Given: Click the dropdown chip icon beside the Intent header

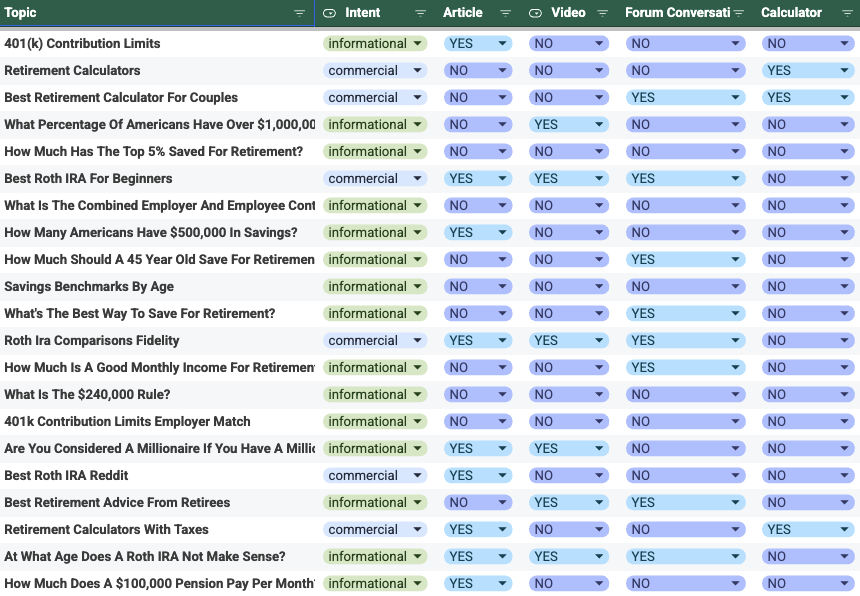Looking at the screenshot, I should (330, 13).
